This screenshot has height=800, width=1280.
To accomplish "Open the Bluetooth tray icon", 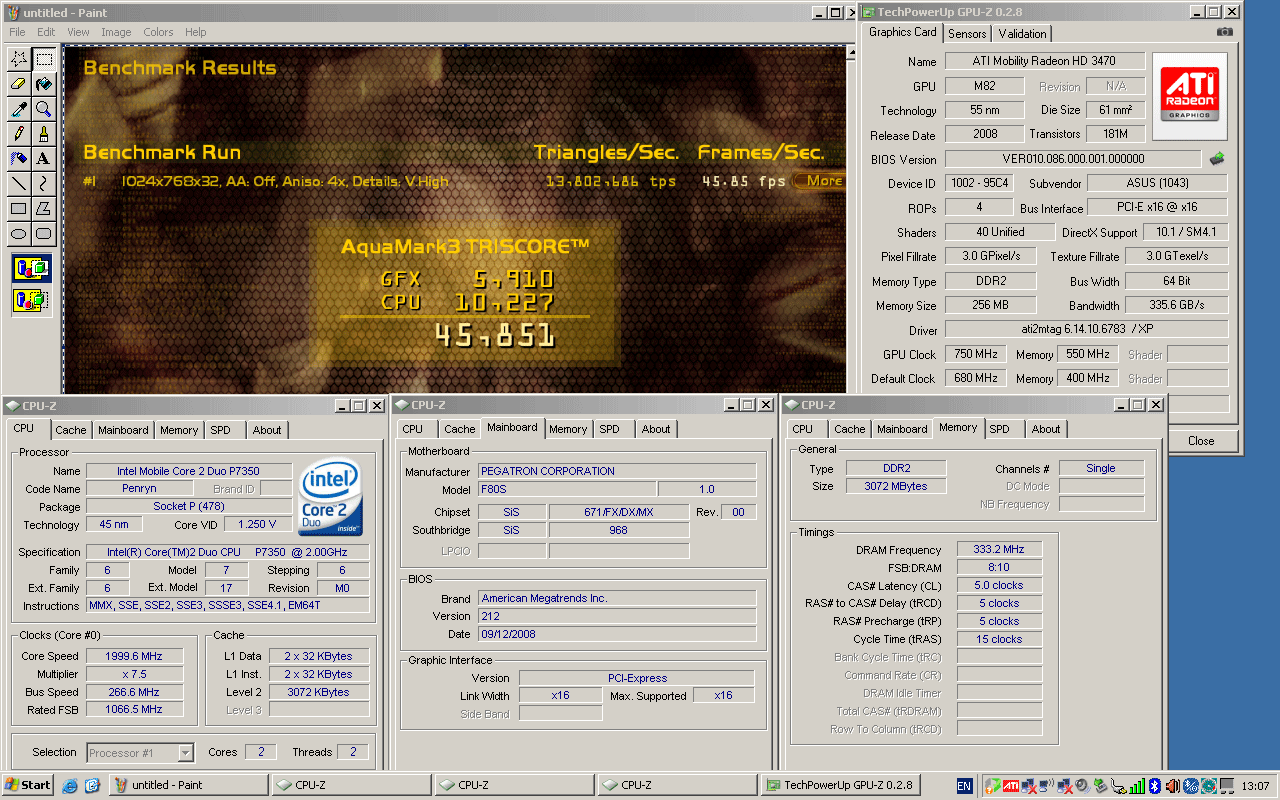I will [1154, 785].
